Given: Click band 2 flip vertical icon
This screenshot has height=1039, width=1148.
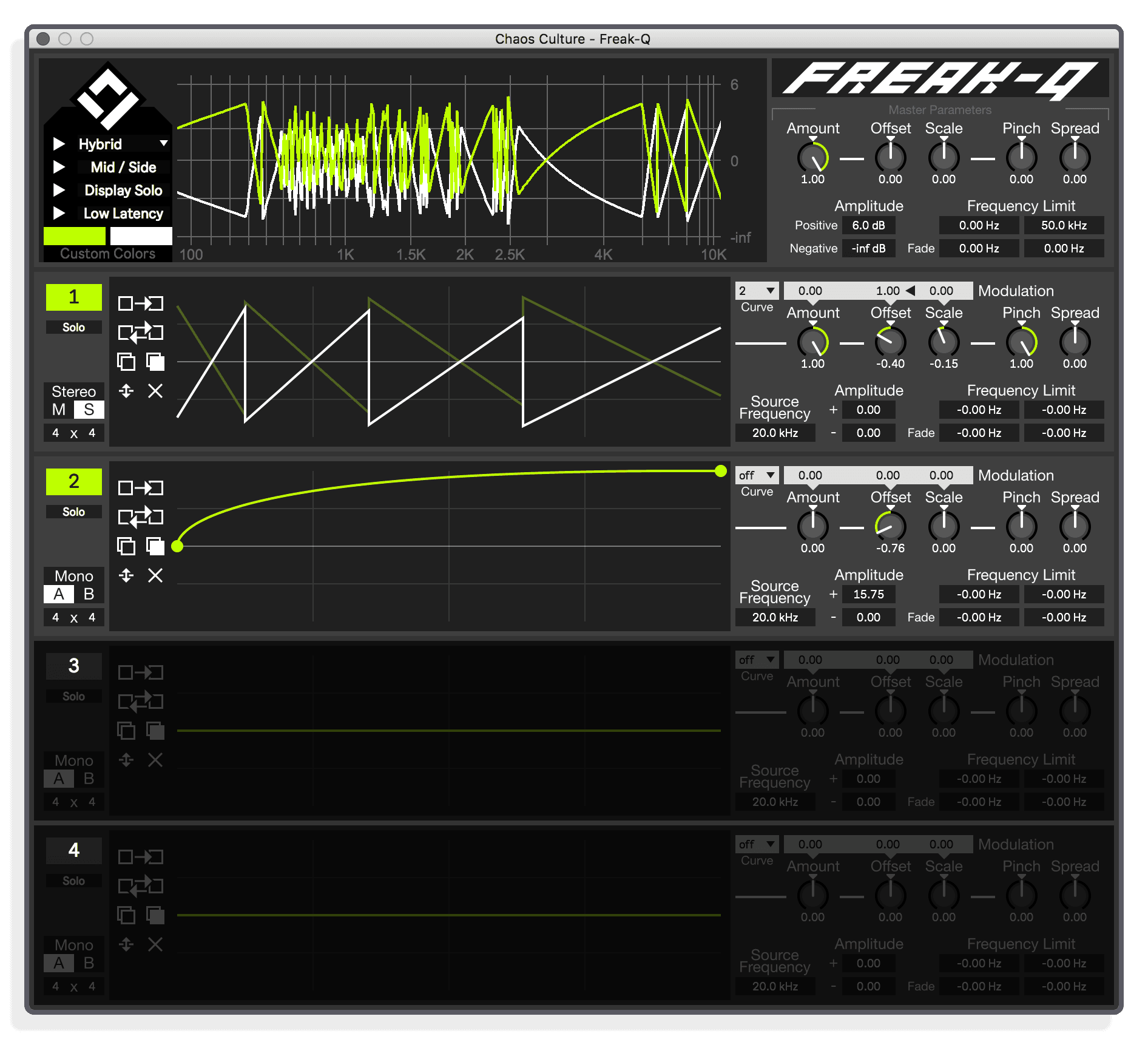Looking at the screenshot, I should point(126,575).
